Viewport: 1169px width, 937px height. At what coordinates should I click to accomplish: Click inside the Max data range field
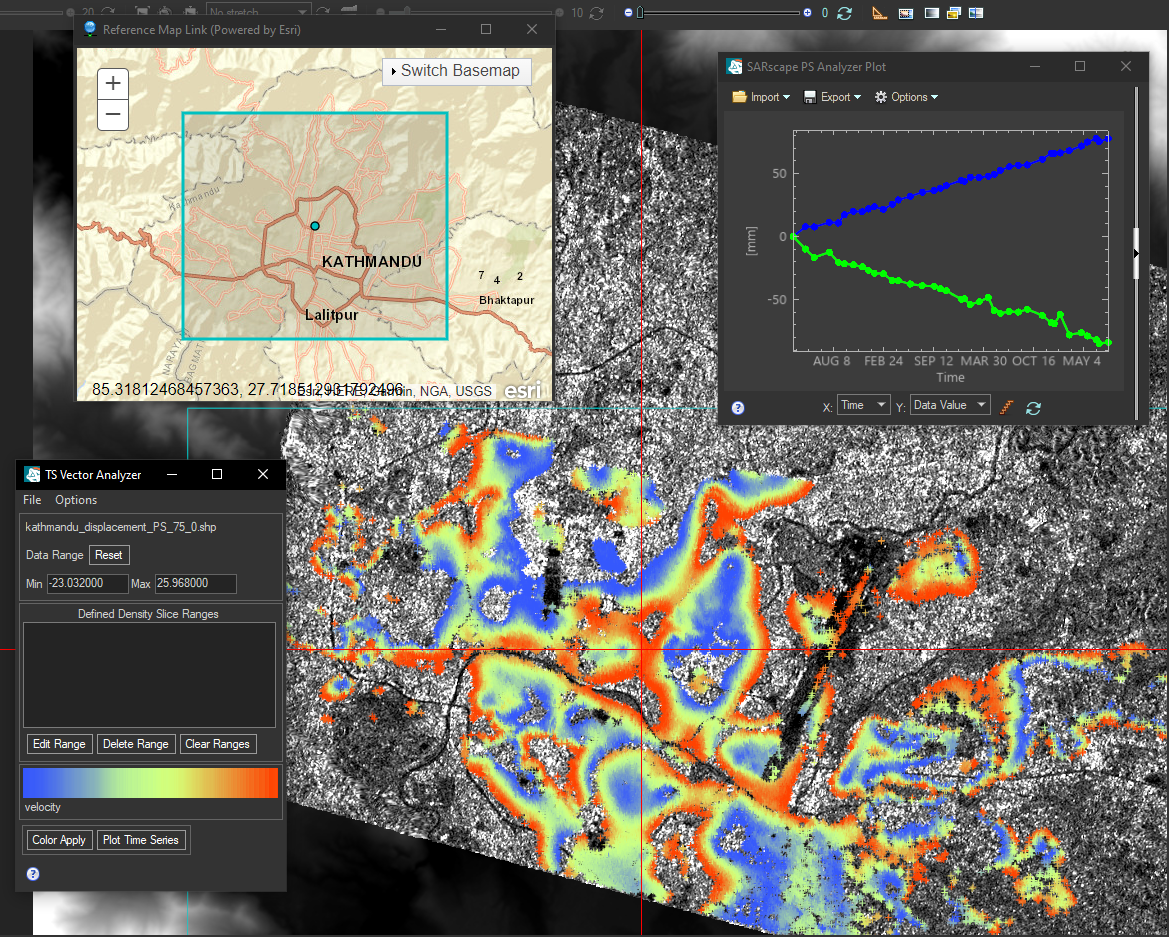pos(196,583)
